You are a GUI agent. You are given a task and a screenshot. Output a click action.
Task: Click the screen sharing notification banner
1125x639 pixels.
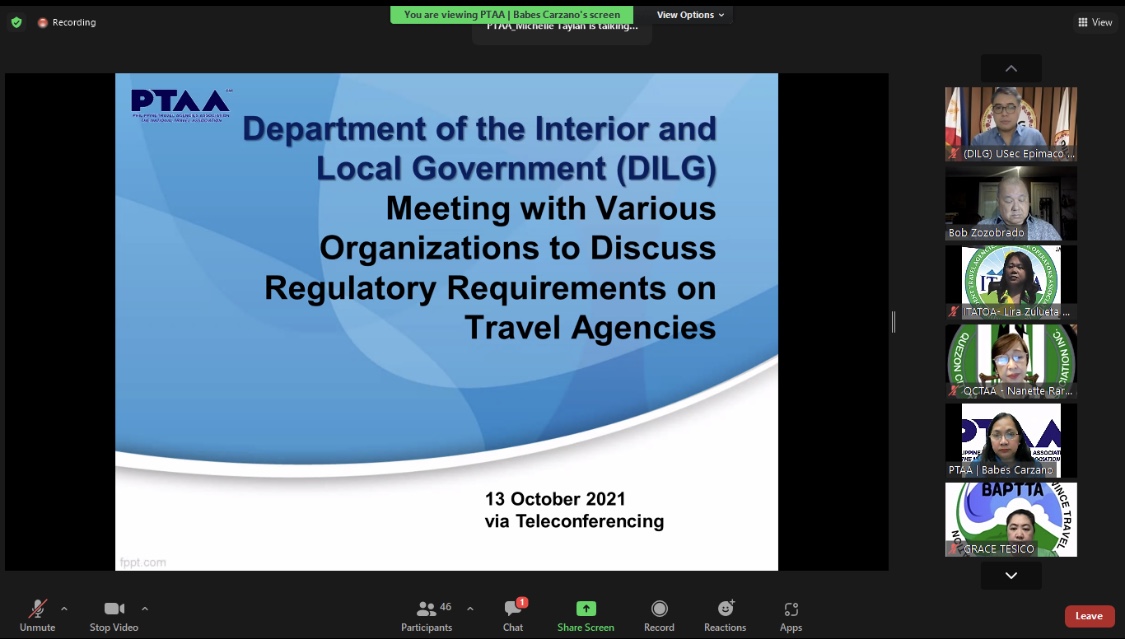pos(512,14)
